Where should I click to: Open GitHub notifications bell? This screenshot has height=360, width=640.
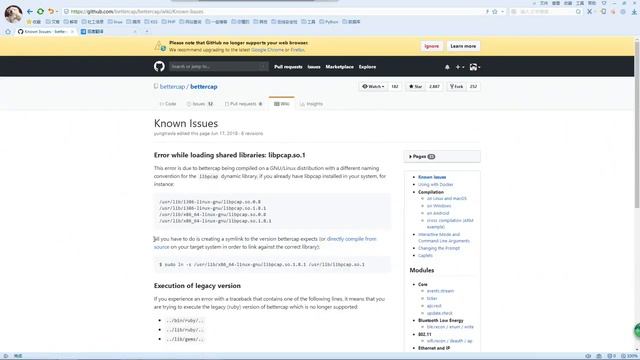tap(447, 67)
